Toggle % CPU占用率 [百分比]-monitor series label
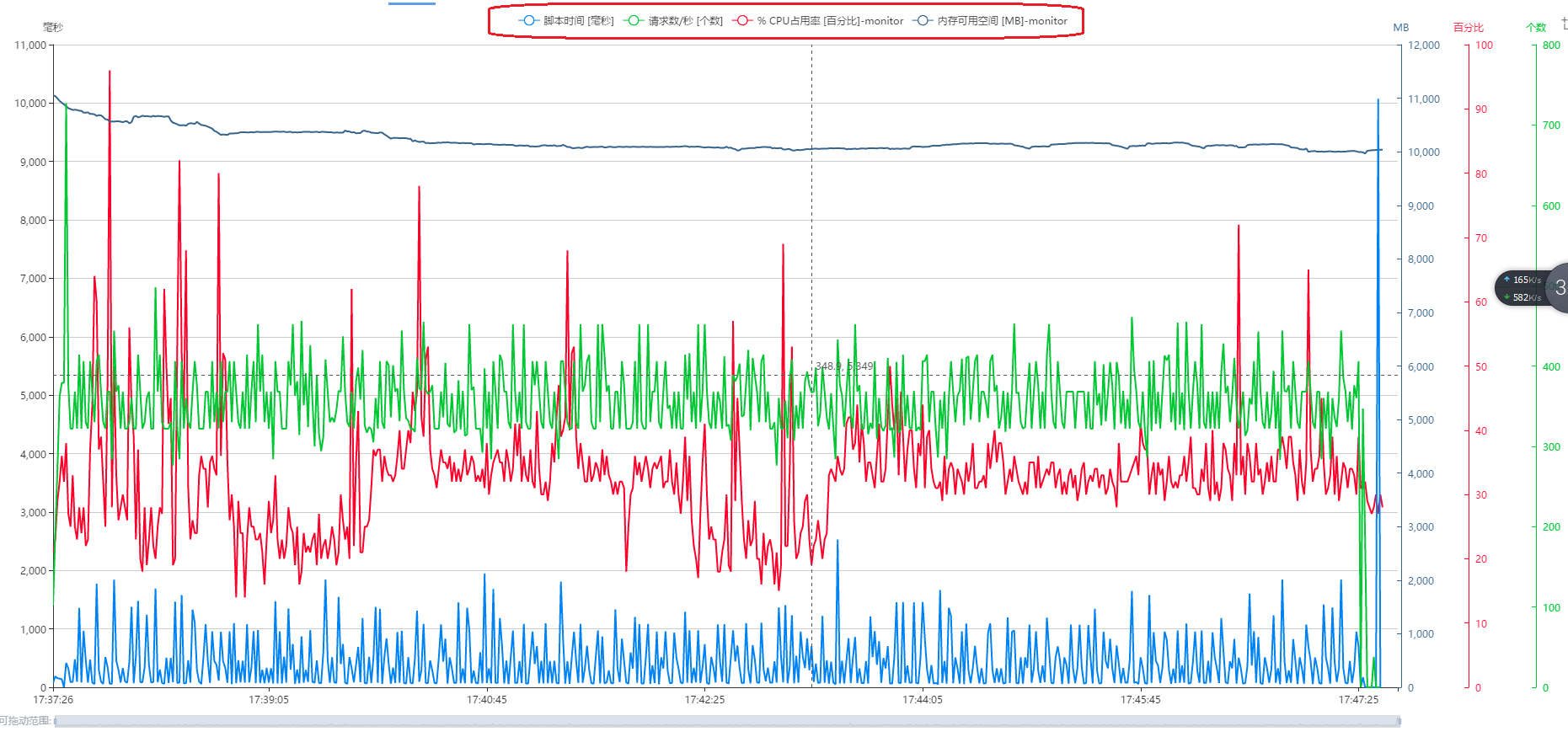The height and width of the screenshot is (737, 1568). [830, 21]
